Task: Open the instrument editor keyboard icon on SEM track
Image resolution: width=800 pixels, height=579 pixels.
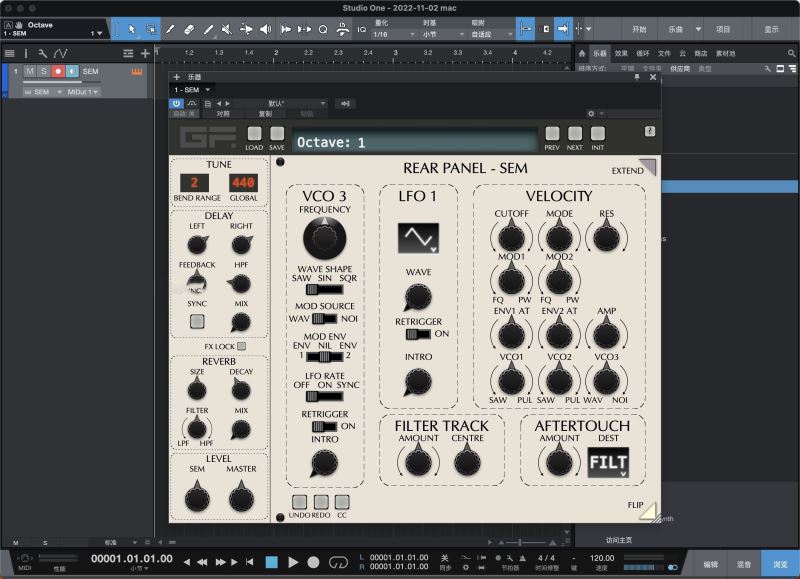Action: coord(137,71)
